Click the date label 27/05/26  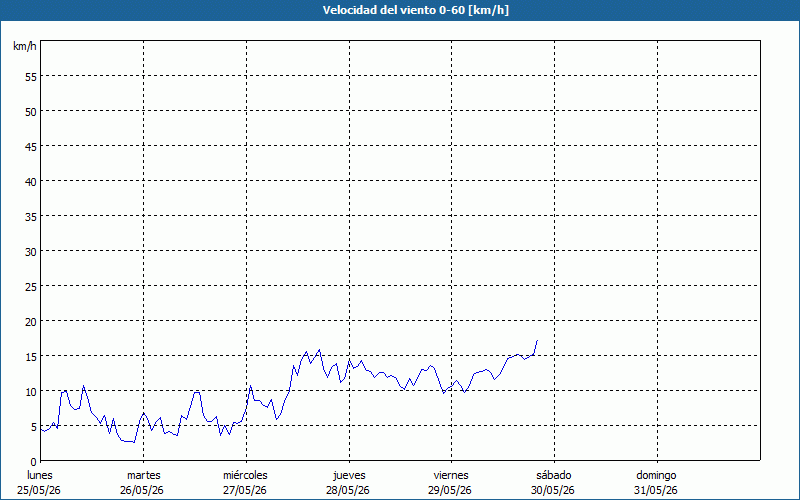coord(245,490)
